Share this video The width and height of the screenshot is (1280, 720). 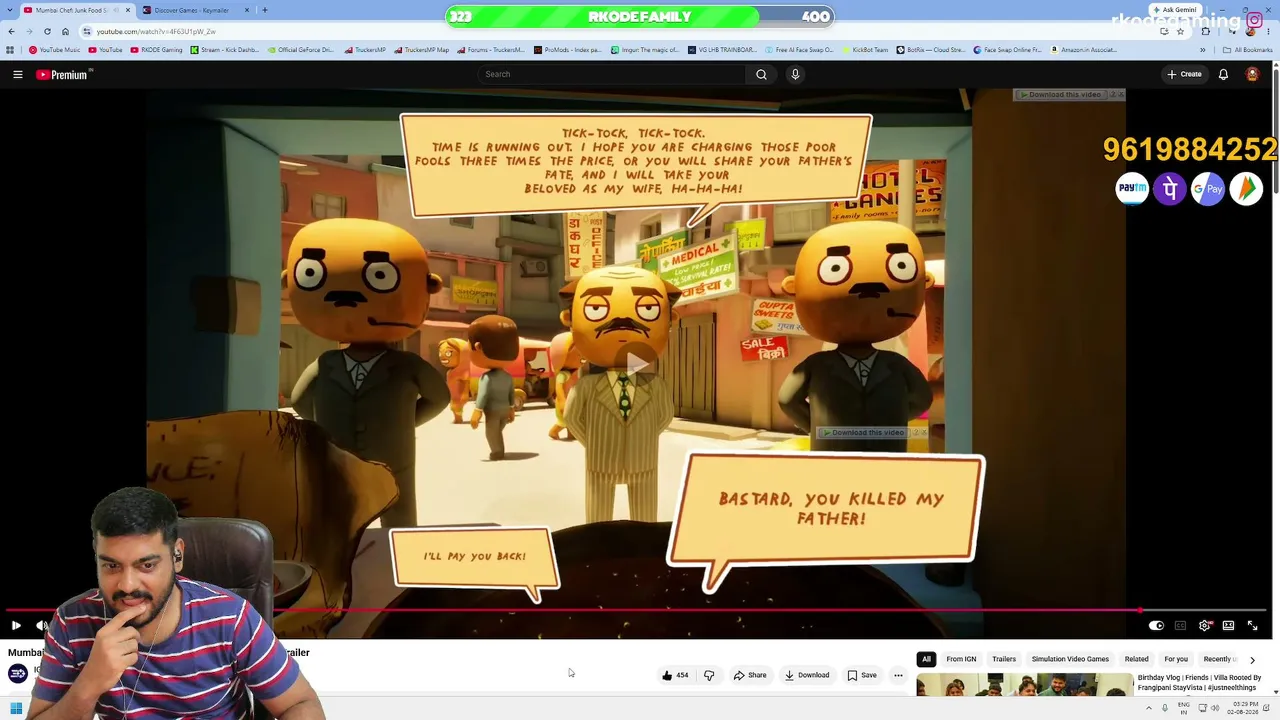tap(750, 675)
